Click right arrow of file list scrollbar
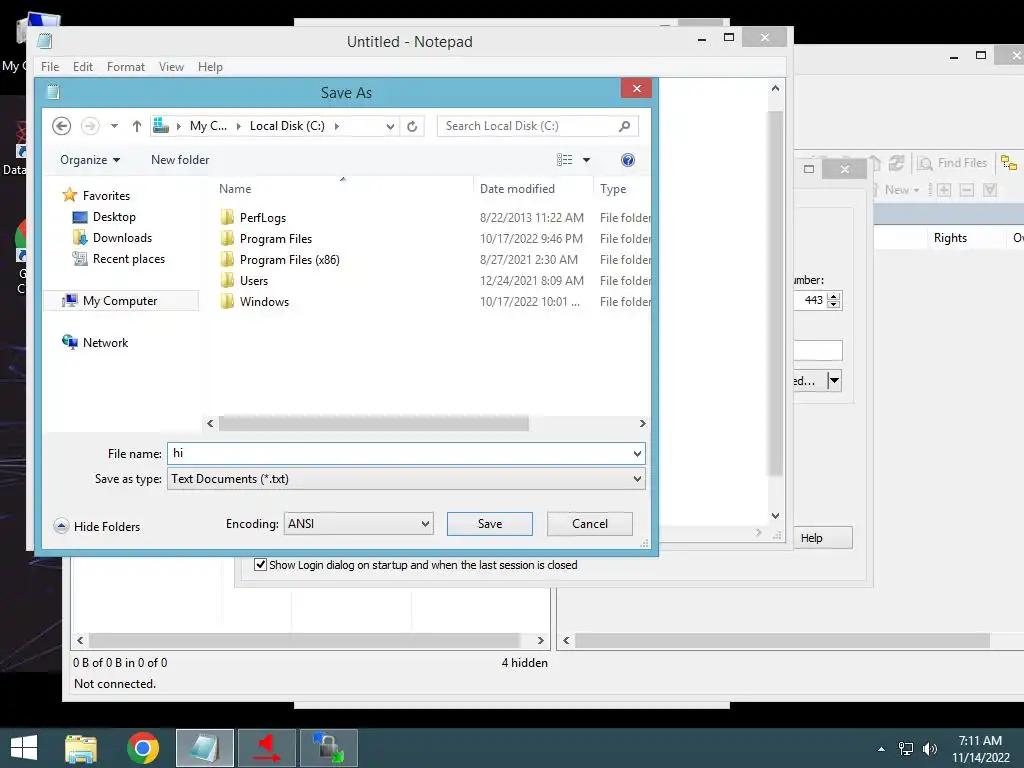 pyautogui.click(x=643, y=423)
